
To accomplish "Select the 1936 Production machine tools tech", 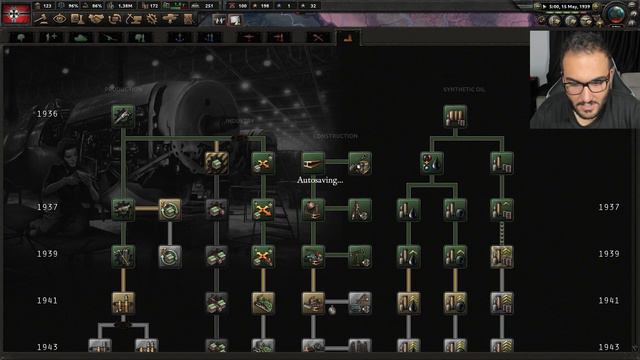I will pos(123,116).
